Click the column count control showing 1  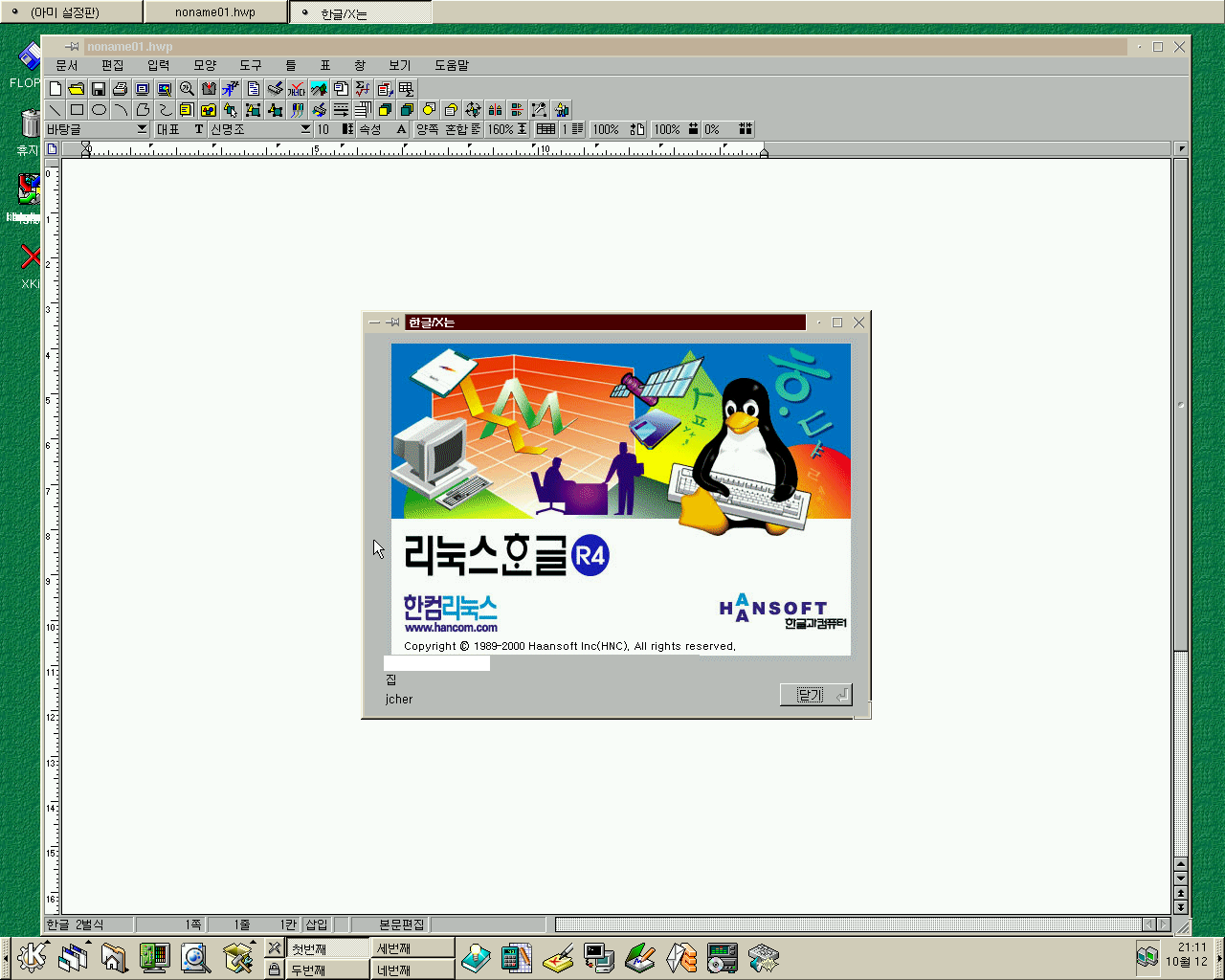tap(572, 129)
